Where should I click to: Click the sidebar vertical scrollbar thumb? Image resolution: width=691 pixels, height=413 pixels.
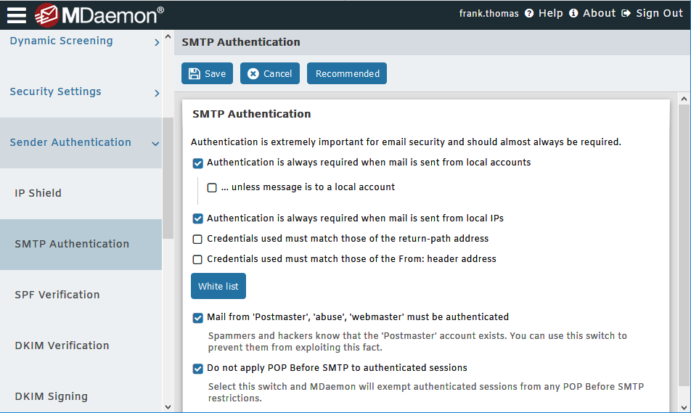[168, 178]
